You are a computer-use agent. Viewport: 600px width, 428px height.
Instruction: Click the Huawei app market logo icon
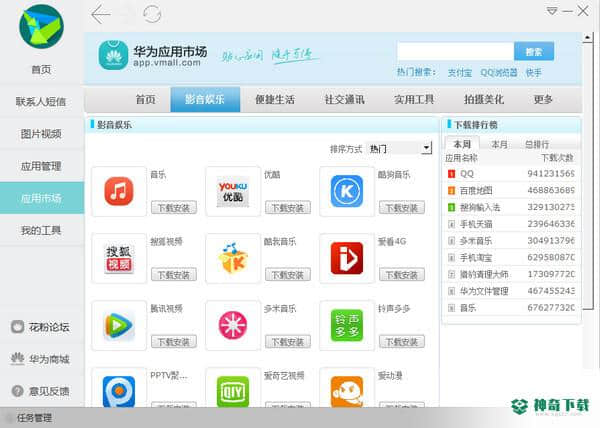pos(113,56)
